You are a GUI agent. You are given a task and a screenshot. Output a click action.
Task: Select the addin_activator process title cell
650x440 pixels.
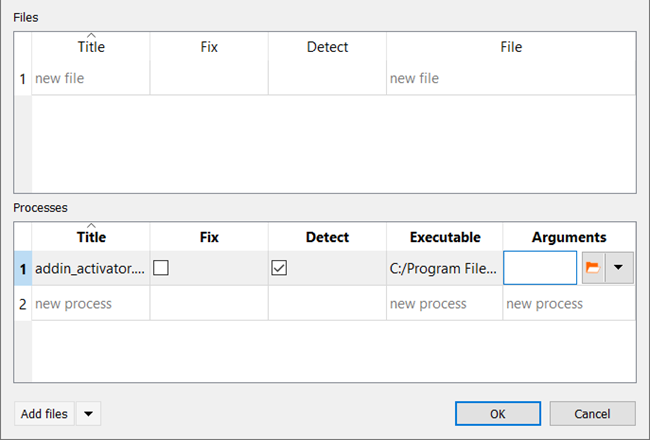(90, 268)
